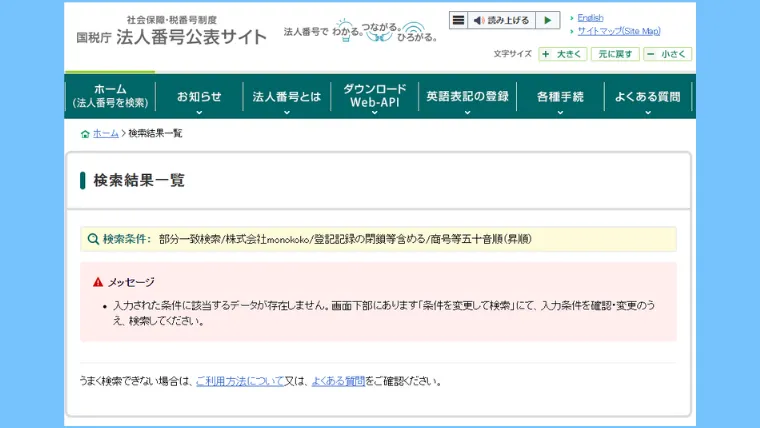Expand the ダウンロード Web-API menu
The width and height of the screenshot is (760, 428).
tap(375, 97)
